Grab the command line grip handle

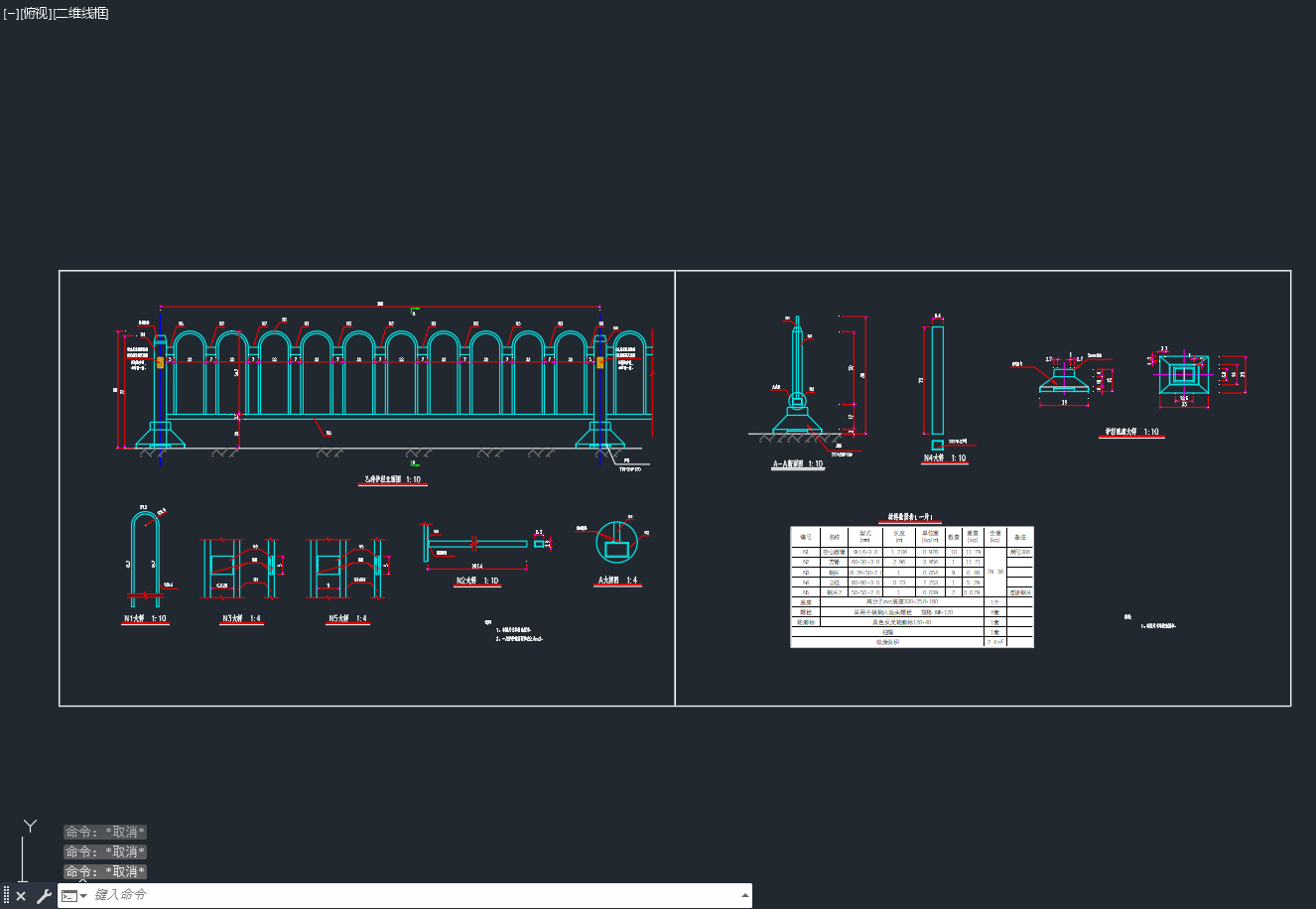tap(6, 896)
